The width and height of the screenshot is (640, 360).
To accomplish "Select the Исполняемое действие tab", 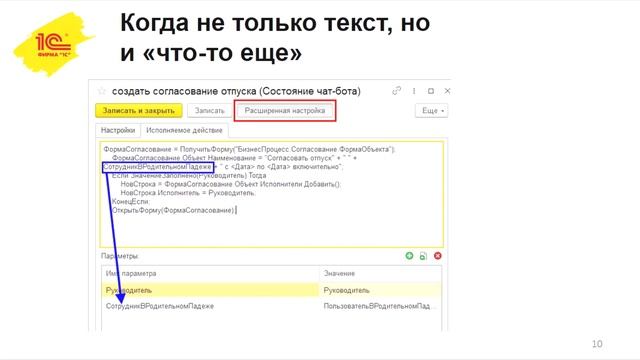I will click(184, 130).
